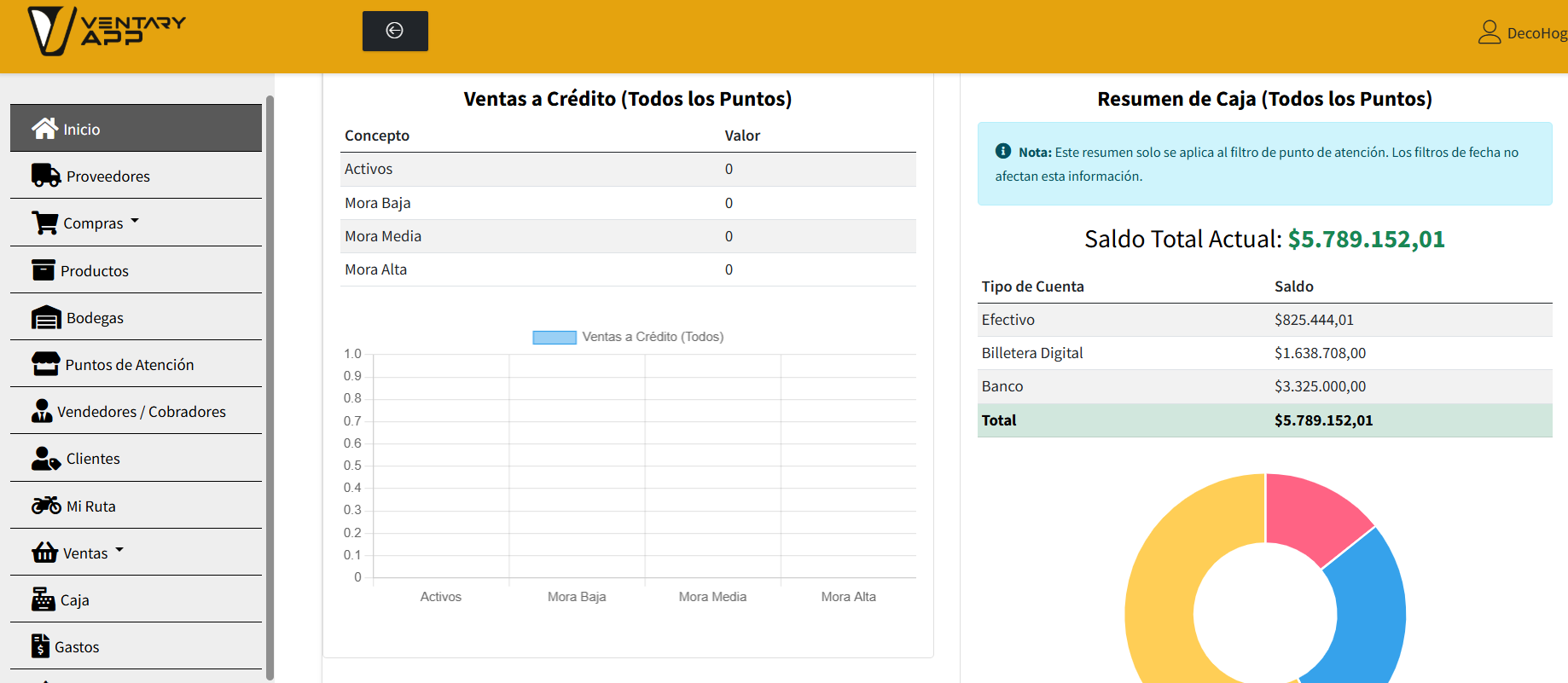This screenshot has height=683, width=1568.
Task: Click the shopping cart icon for Compras
Action: pos(44,223)
